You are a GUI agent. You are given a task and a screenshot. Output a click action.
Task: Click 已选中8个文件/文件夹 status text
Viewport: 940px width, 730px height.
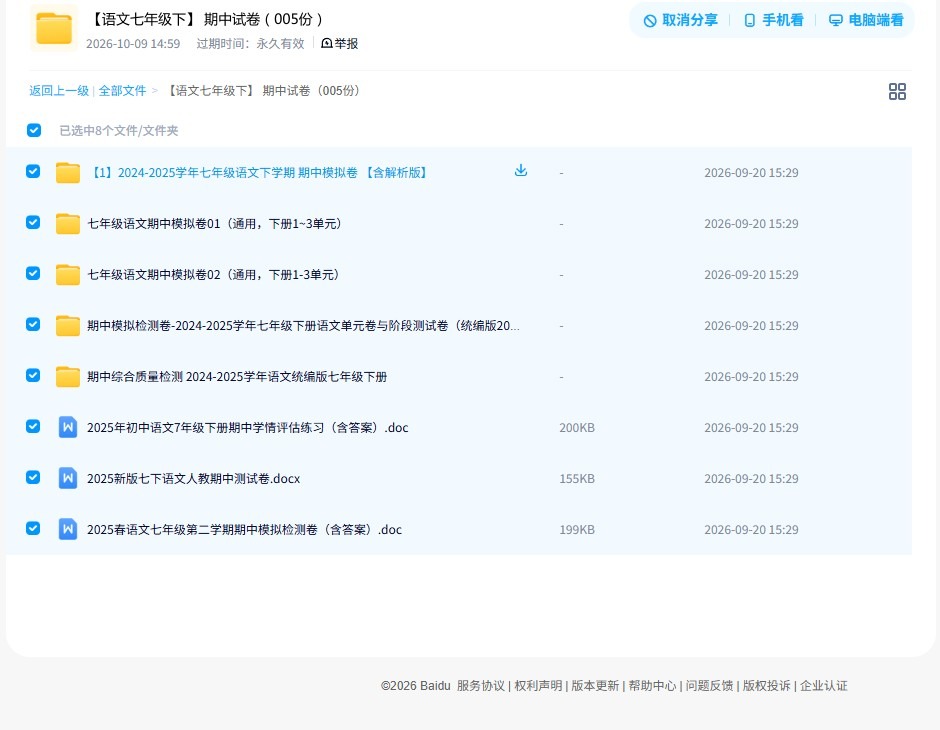[119, 131]
